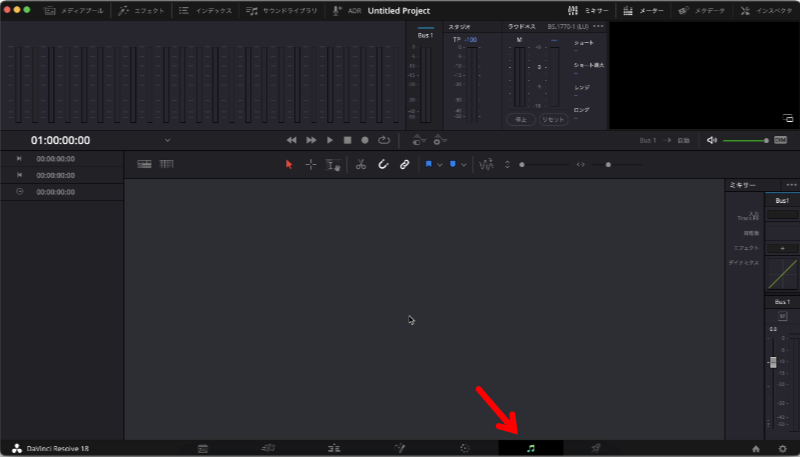
Task: Switch to the Deliver rocket page icon
Action: [x=595, y=448]
